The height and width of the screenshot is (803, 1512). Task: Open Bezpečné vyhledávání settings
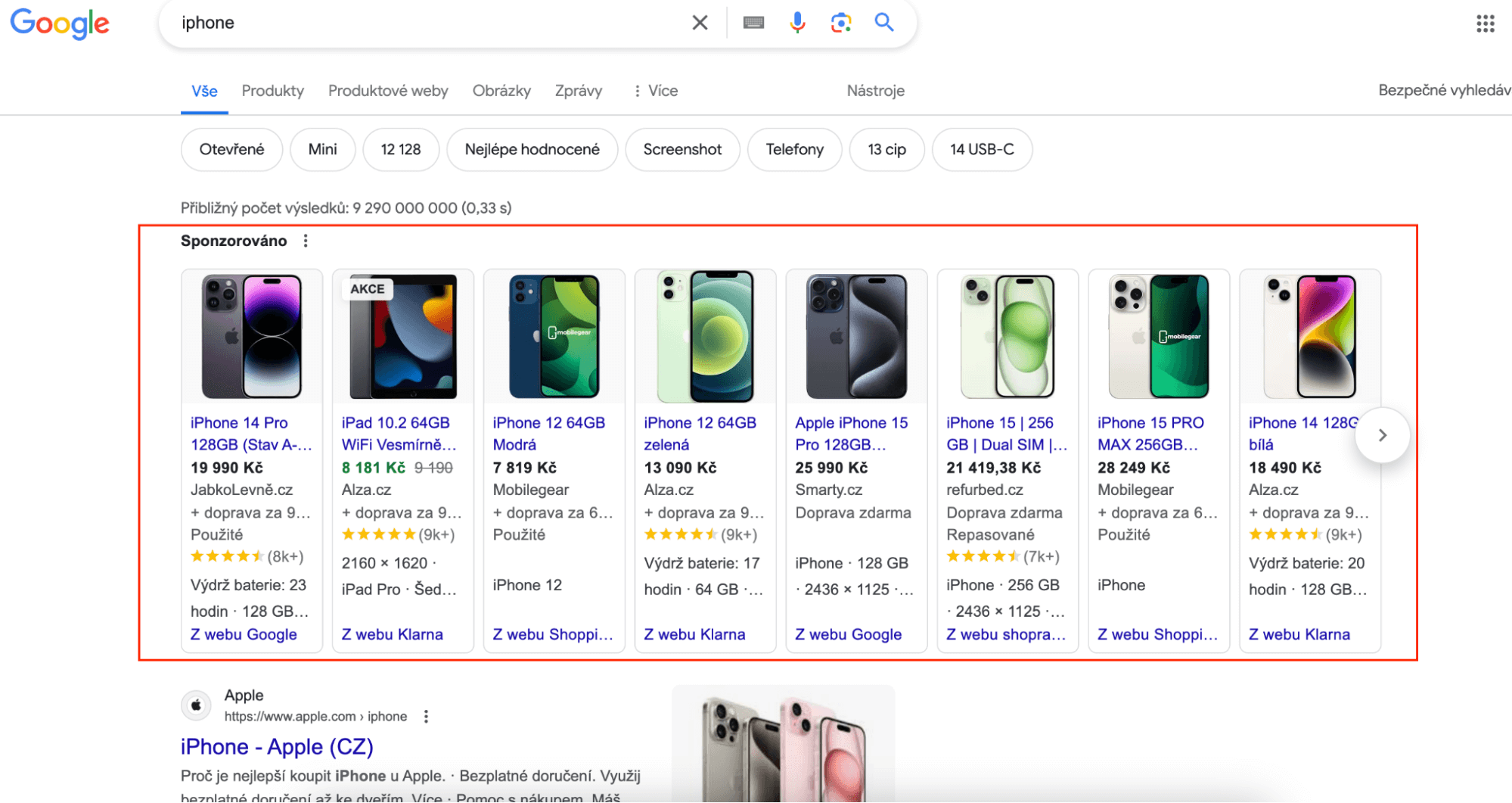click(1444, 90)
